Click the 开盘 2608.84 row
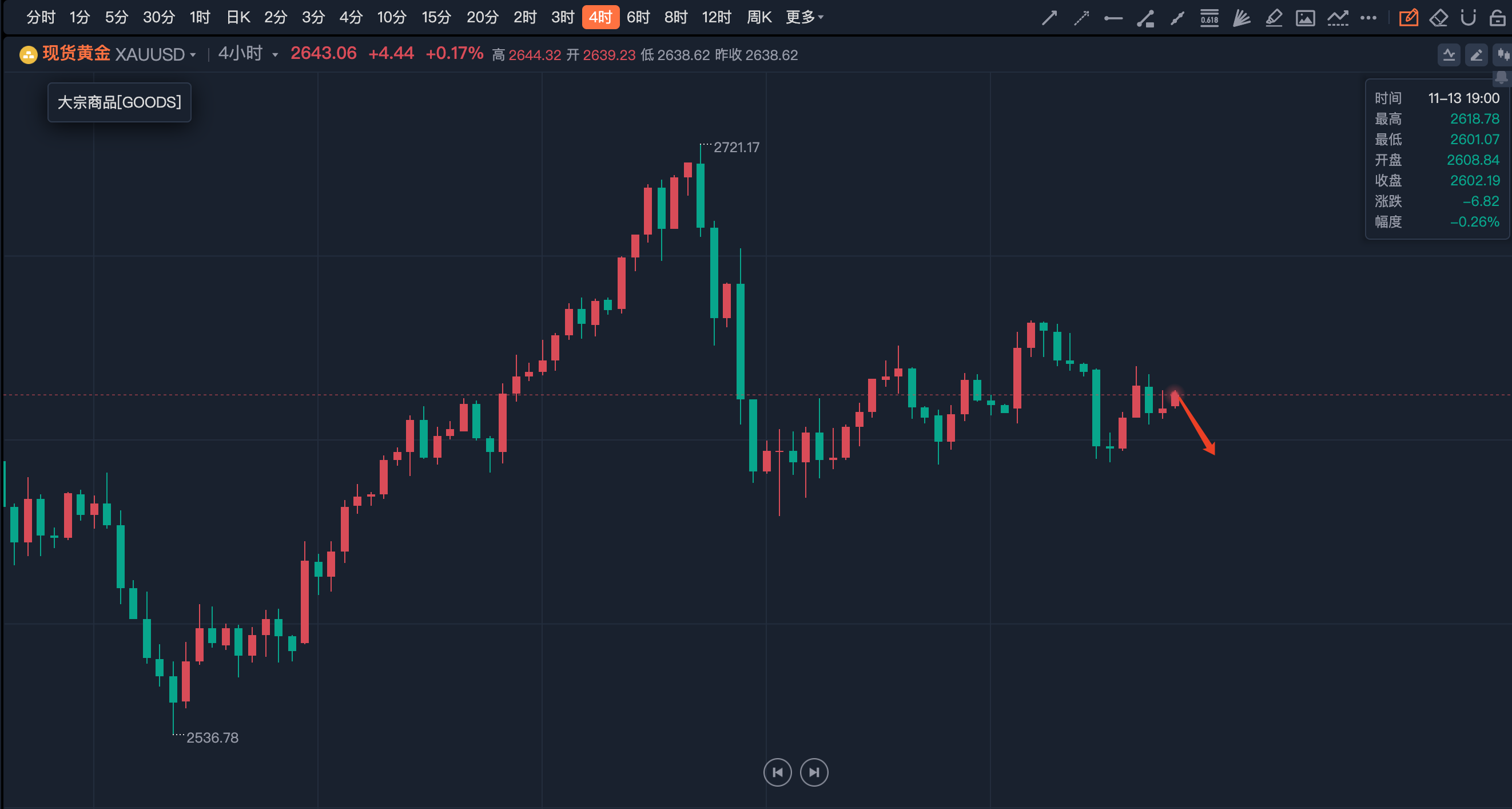1512x809 pixels. 1437,160
